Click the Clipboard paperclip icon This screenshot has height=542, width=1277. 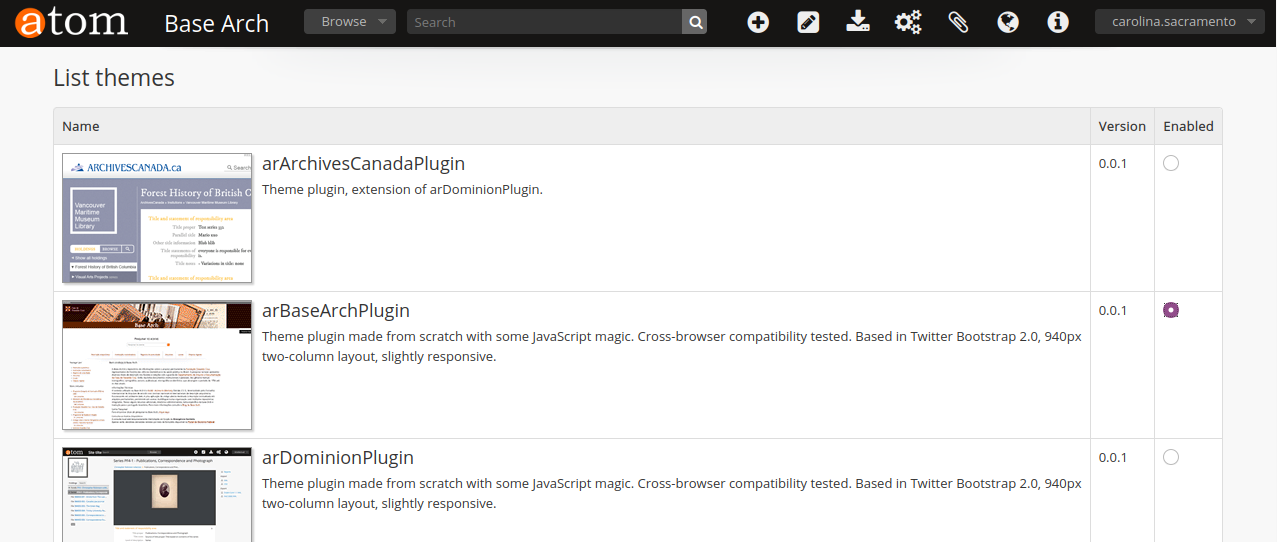click(958, 22)
